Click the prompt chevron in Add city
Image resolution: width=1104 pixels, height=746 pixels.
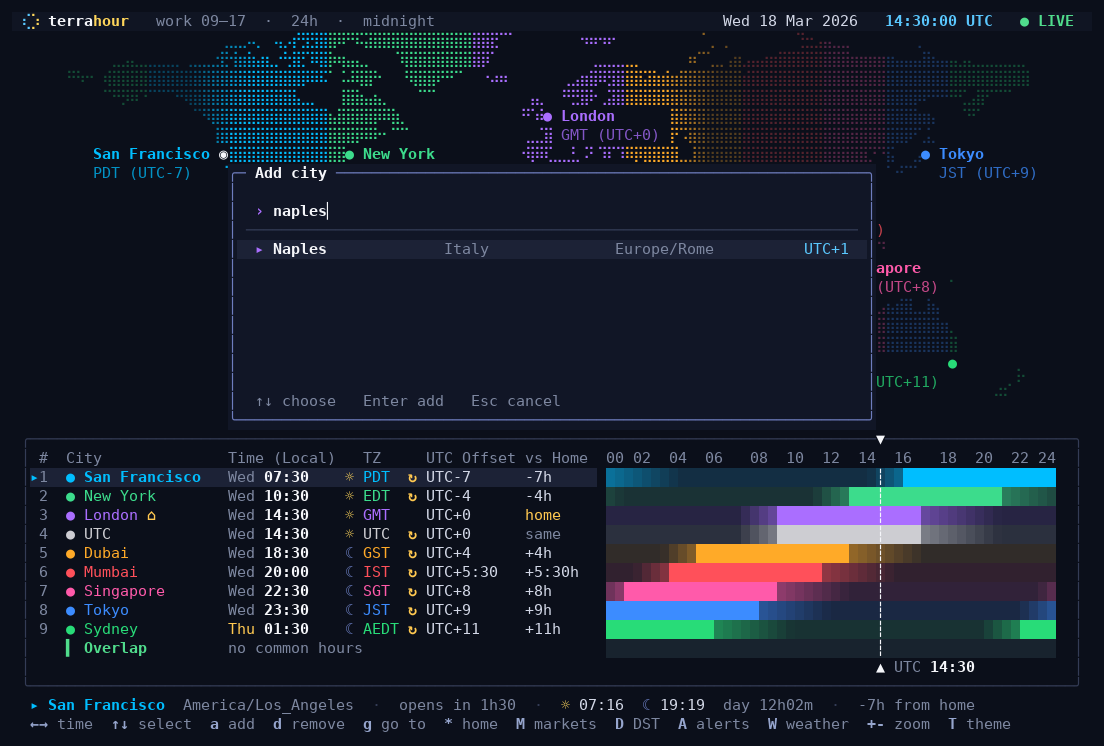coord(259,211)
